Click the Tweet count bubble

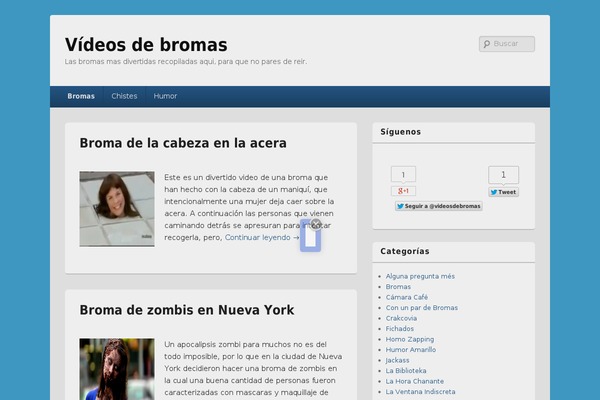[504, 175]
